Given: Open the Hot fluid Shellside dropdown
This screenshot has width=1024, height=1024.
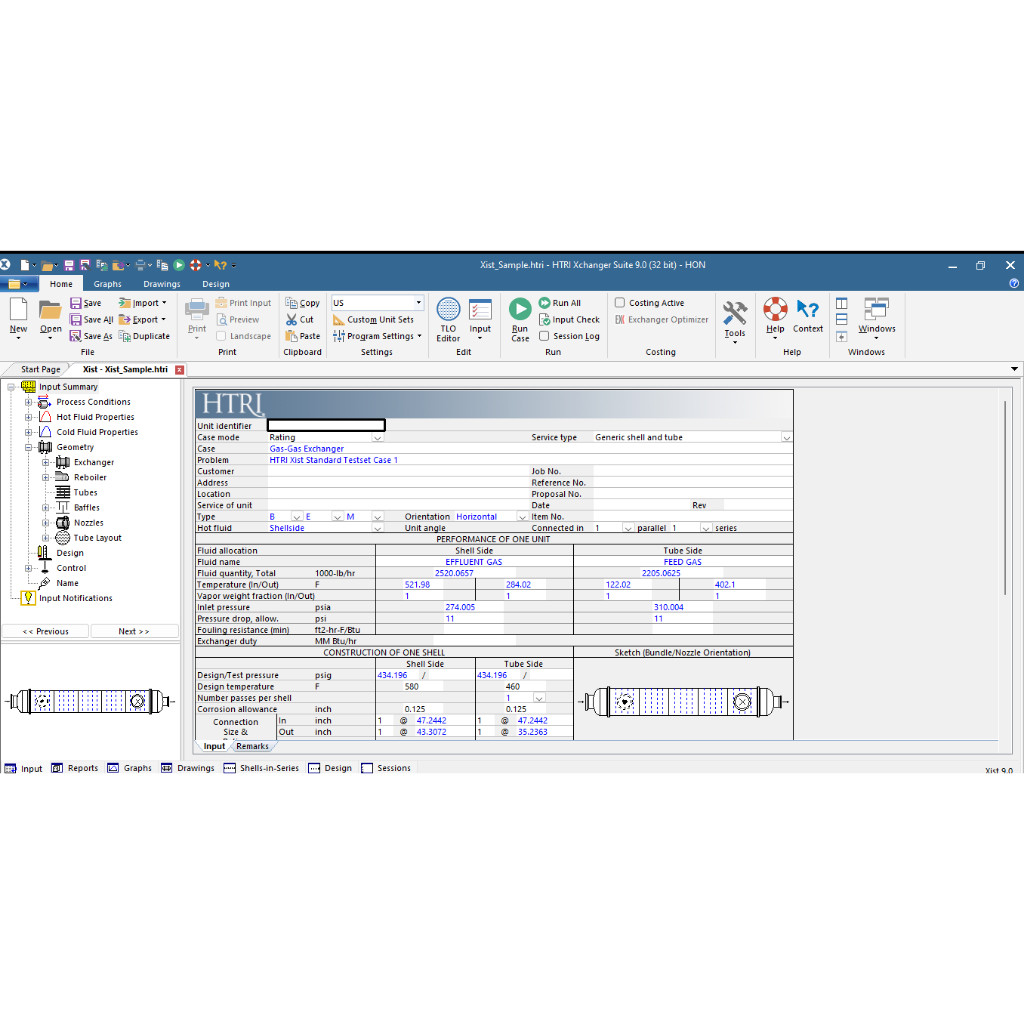Looking at the screenshot, I should [377, 528].
